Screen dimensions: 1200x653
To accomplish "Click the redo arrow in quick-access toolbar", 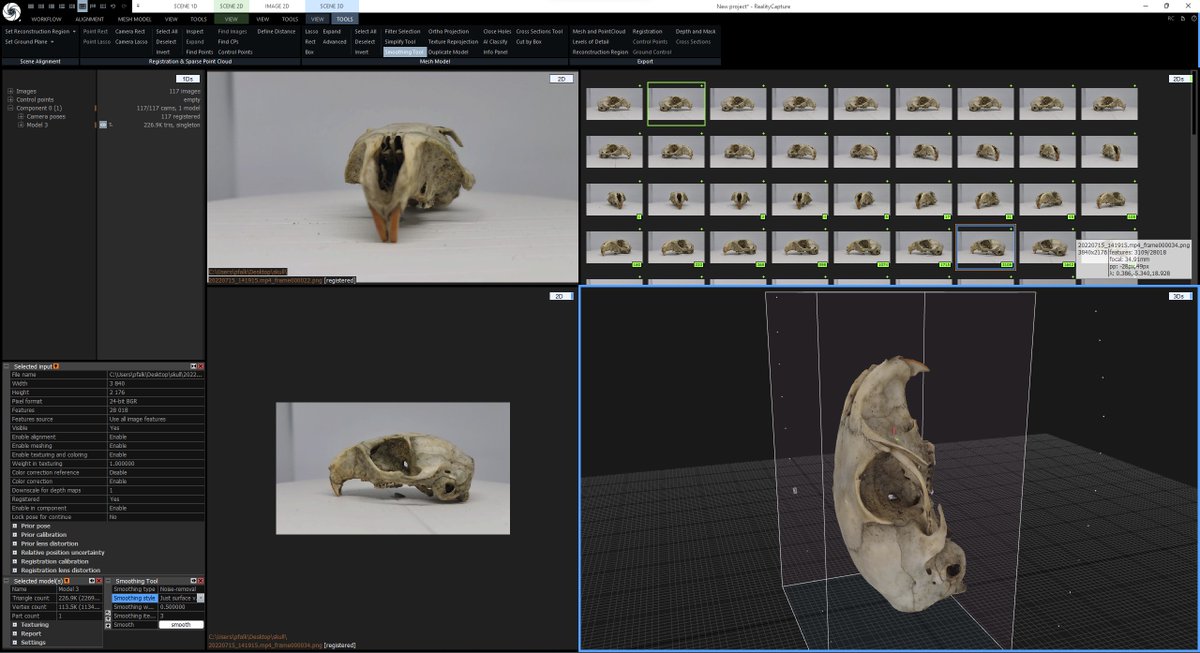I will point(124,6).
